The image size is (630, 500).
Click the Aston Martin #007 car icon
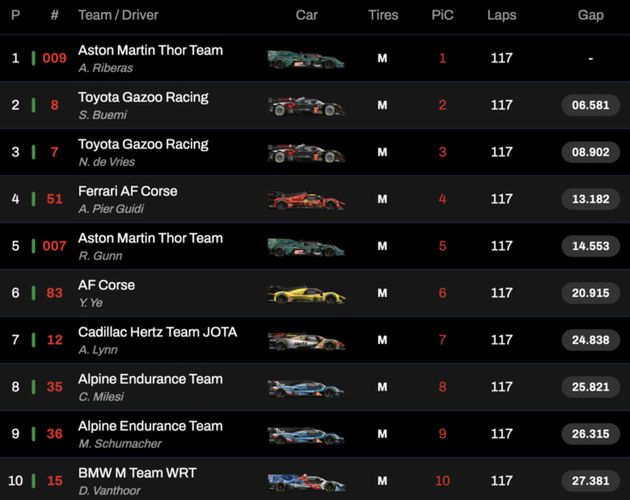(x=306, y=247)
